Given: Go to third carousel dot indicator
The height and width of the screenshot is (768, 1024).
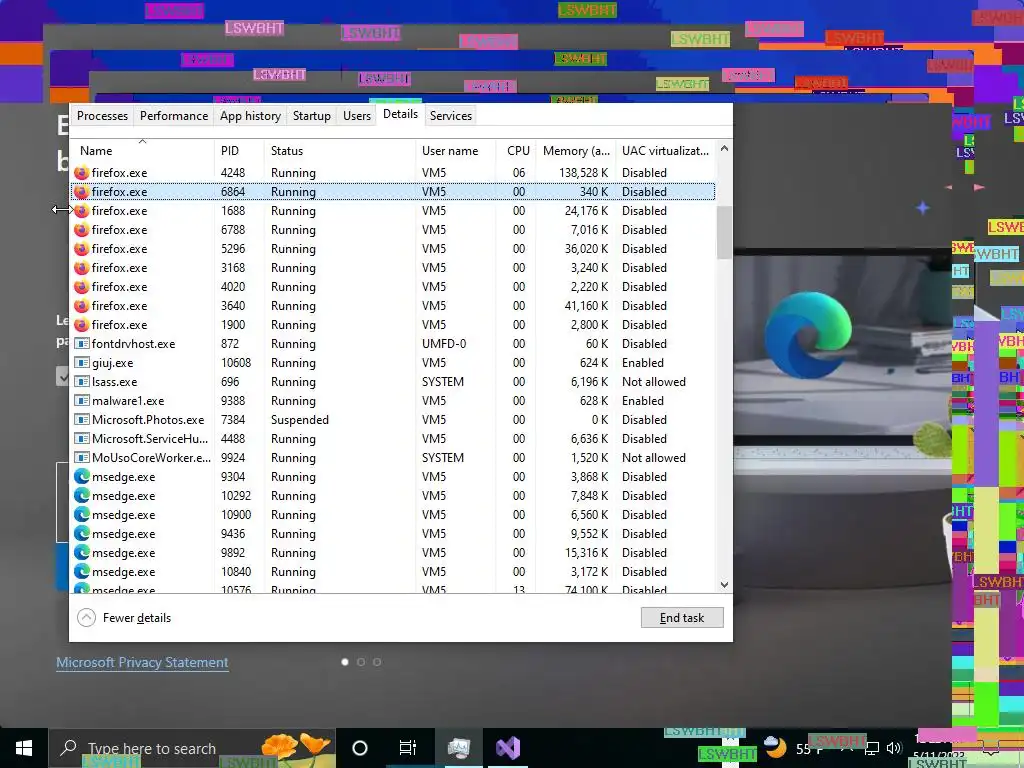Looking at the screenshot, I should click(x=377, y=662).
